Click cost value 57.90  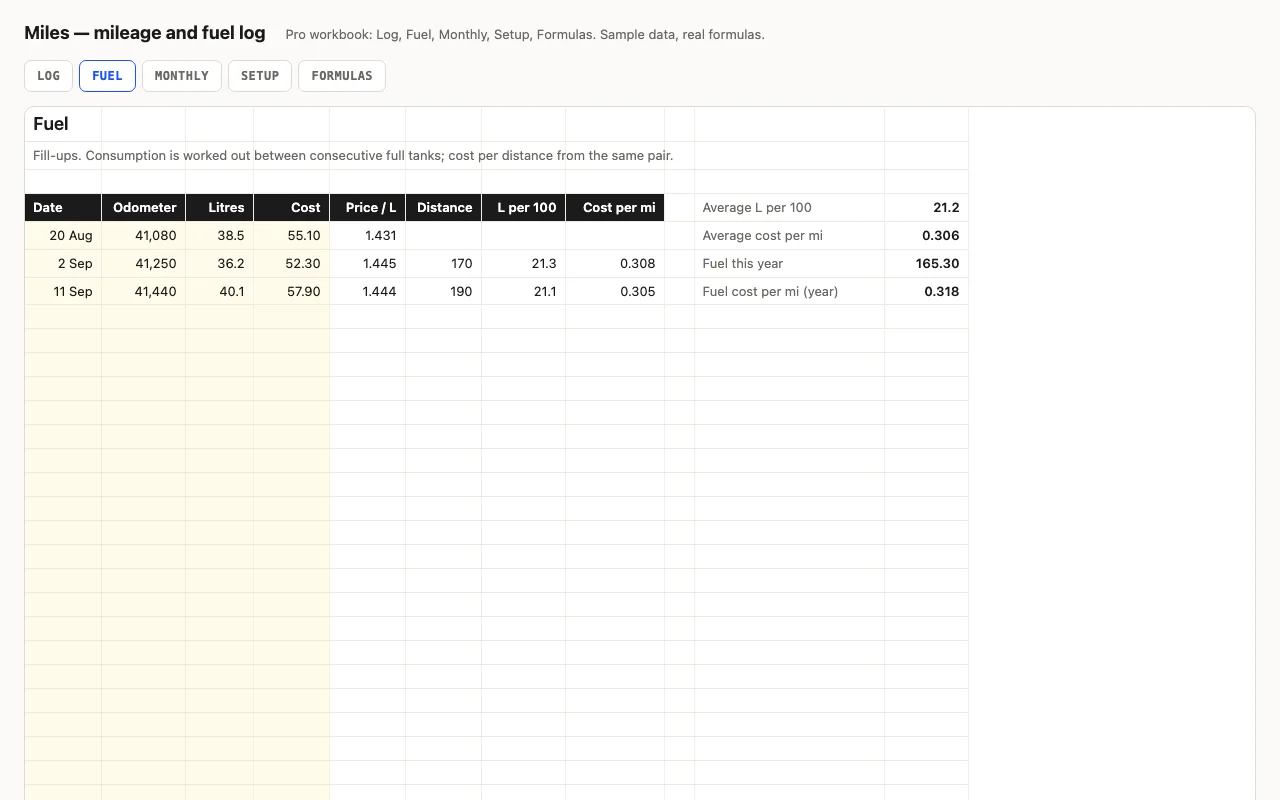tap(292, 292)
